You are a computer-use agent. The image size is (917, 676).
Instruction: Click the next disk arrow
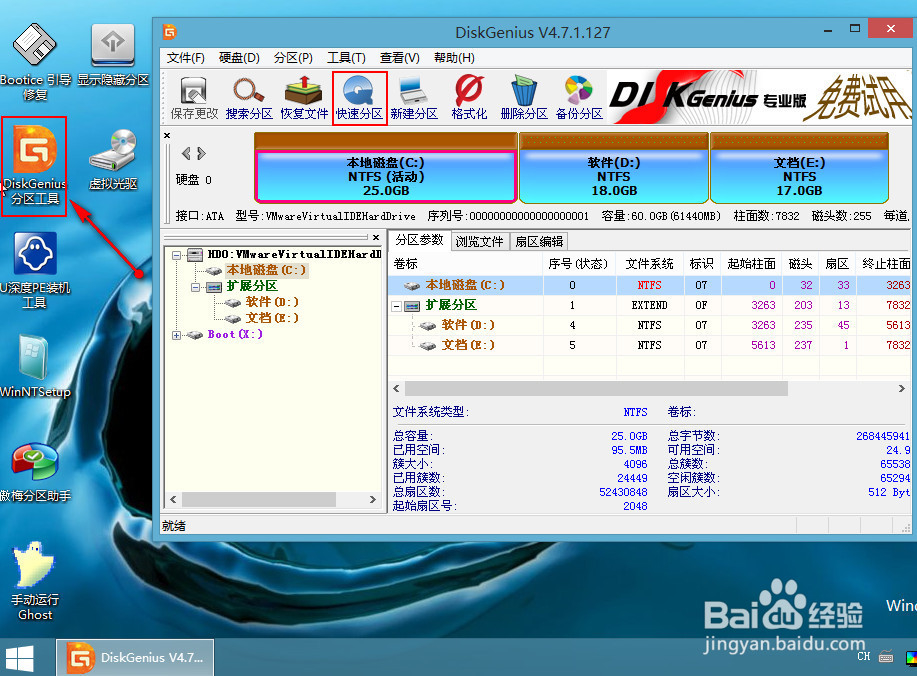point(202,154)
